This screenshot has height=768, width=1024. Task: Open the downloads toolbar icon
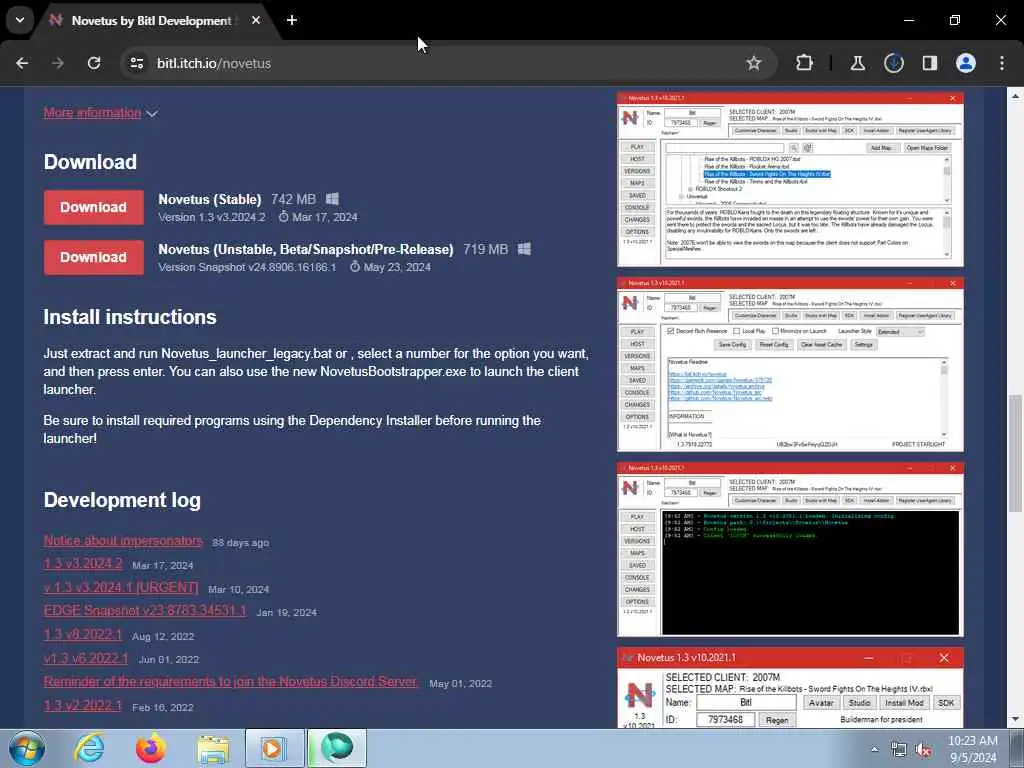click(x=893, y=63)
